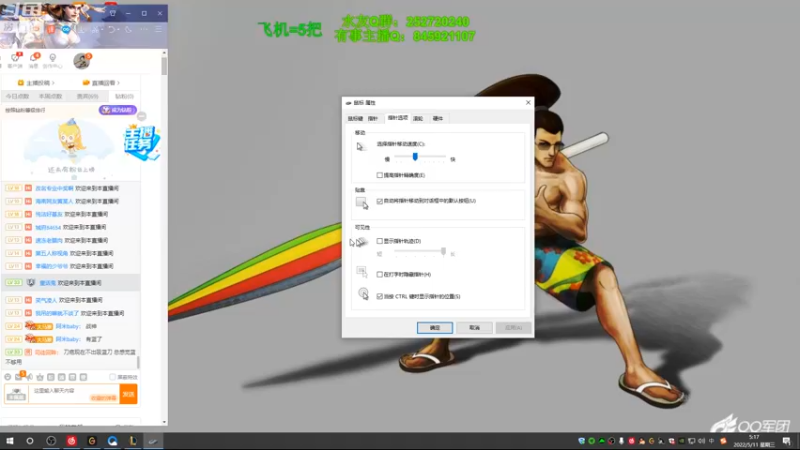
Task: Enable enhance pointer precision checkbox
Action: point(380,175)
